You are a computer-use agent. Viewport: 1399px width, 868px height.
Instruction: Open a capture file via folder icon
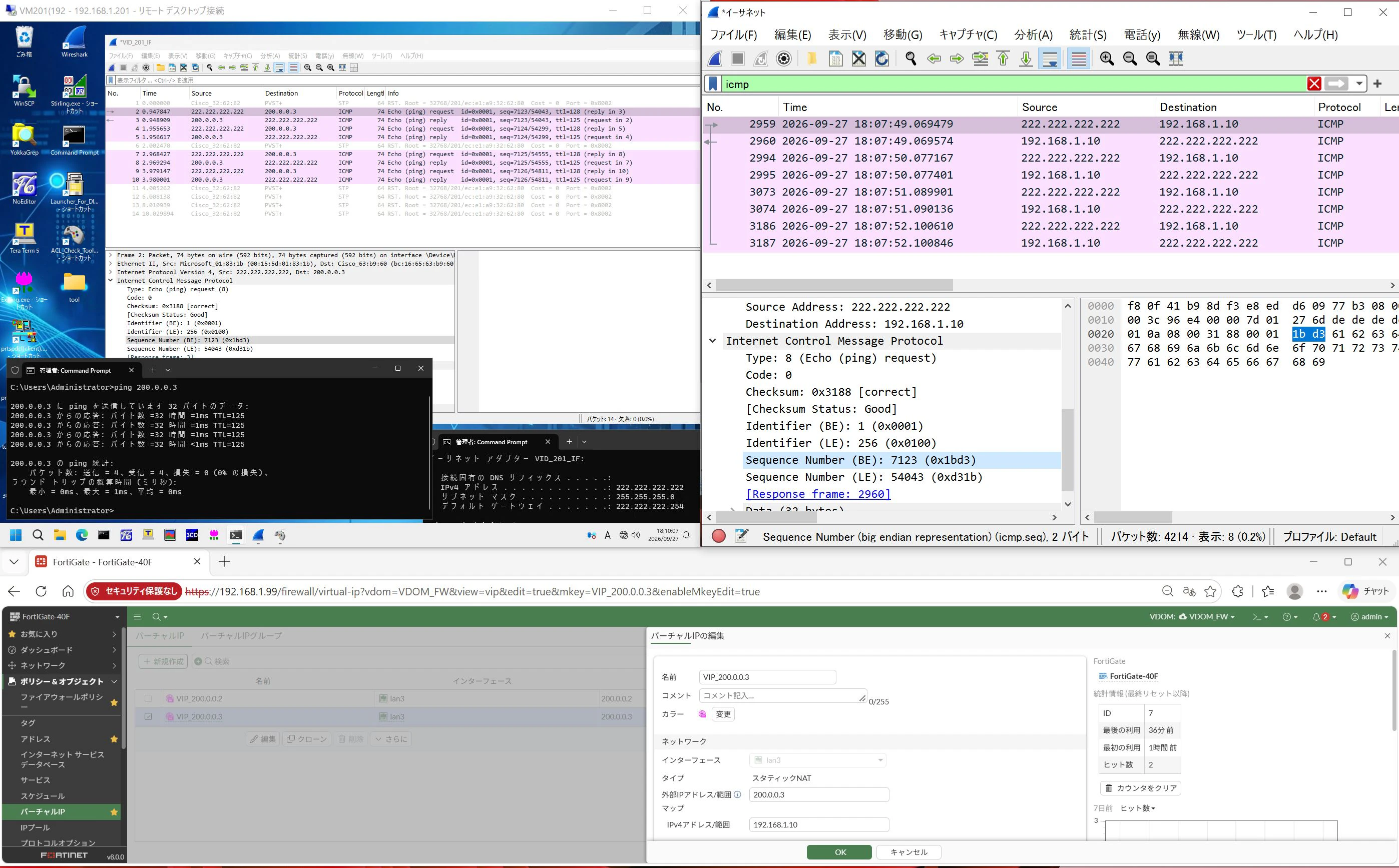[x=811, y=59]
